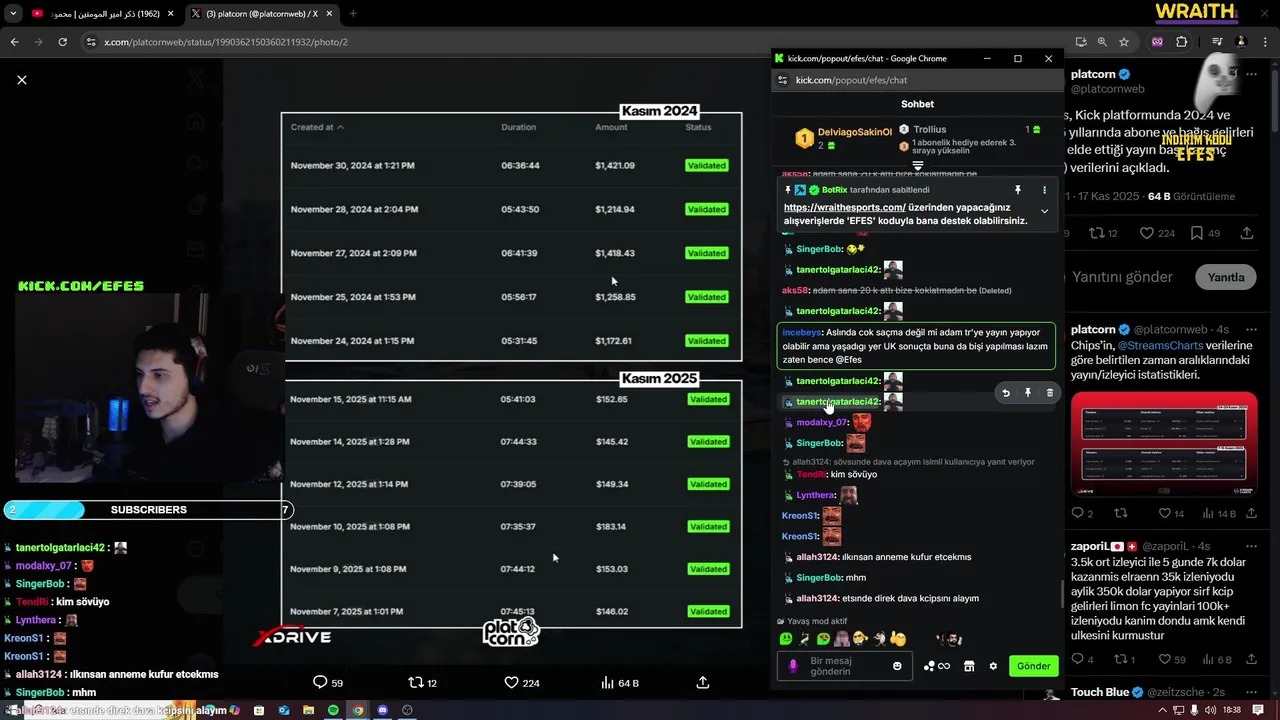The image size is (1280, 720).
Task: Open Kick chat address bar site info
Action: [x=783, y=80]
